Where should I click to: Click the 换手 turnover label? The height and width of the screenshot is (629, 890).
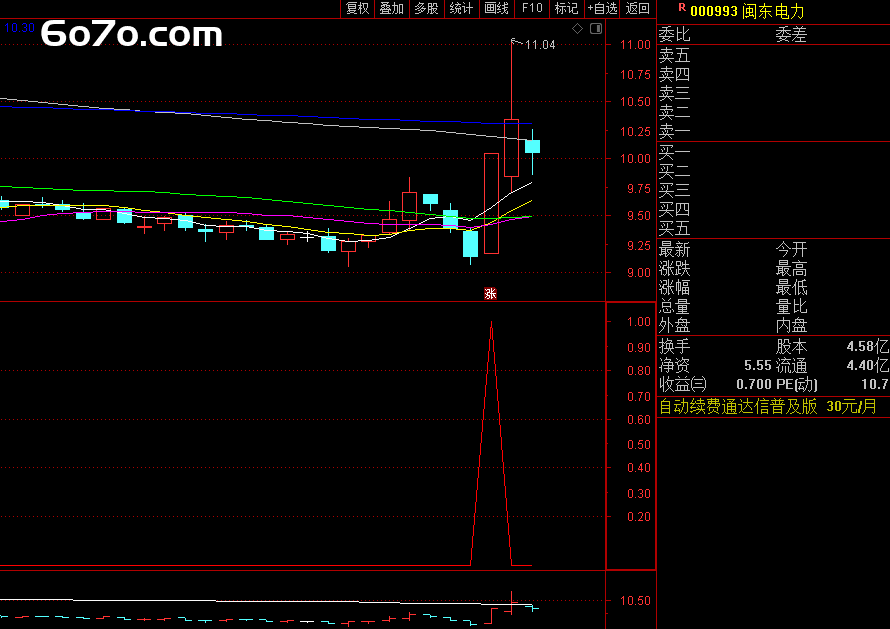click(674, 346)
